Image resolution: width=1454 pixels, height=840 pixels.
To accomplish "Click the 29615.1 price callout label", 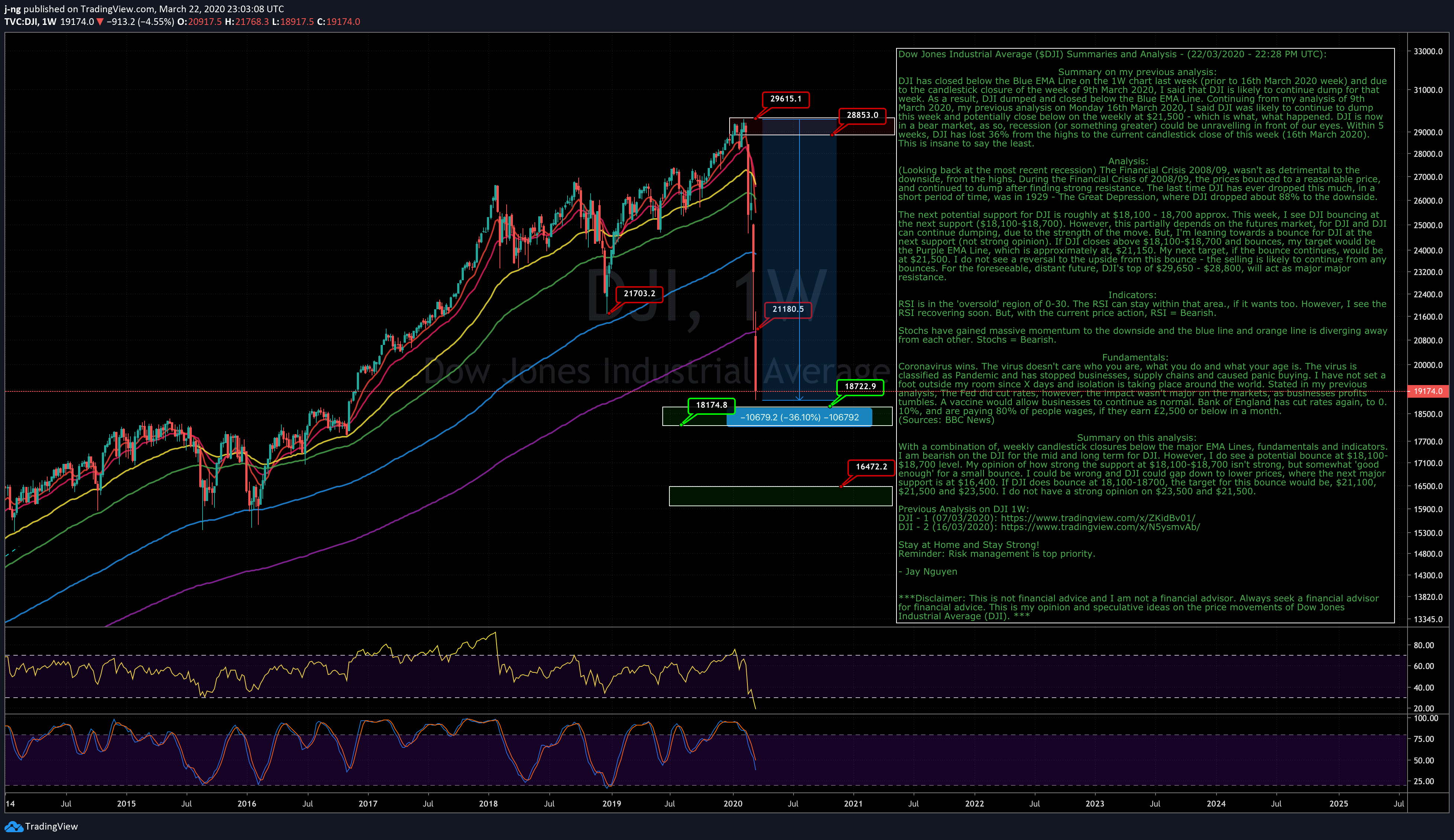I will pos(786,99).
